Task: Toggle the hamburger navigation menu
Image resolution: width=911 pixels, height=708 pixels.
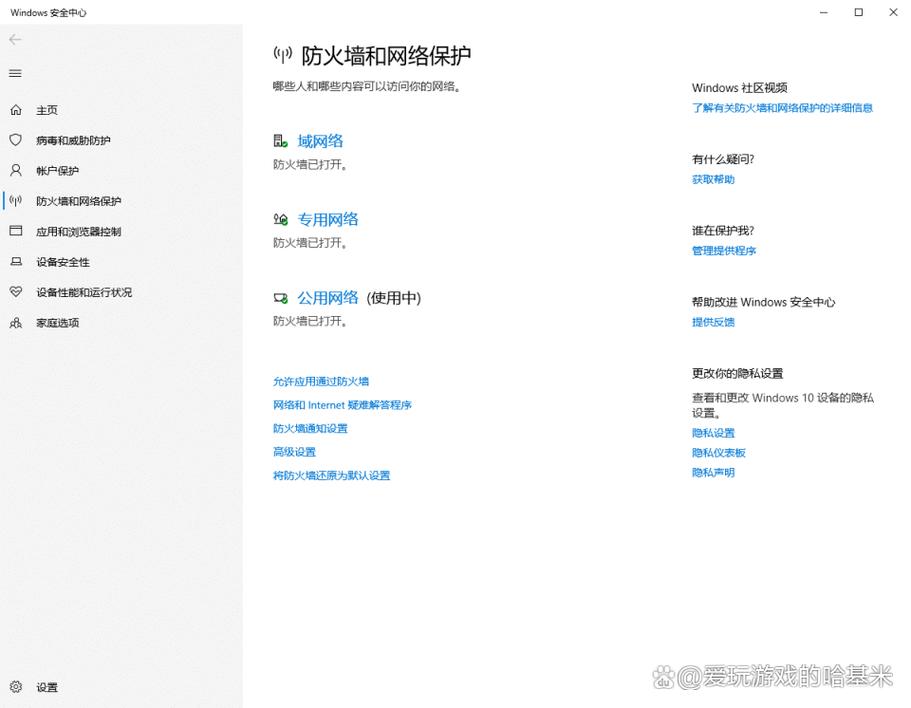Action: pyautogui.click(x=15, y=73)
